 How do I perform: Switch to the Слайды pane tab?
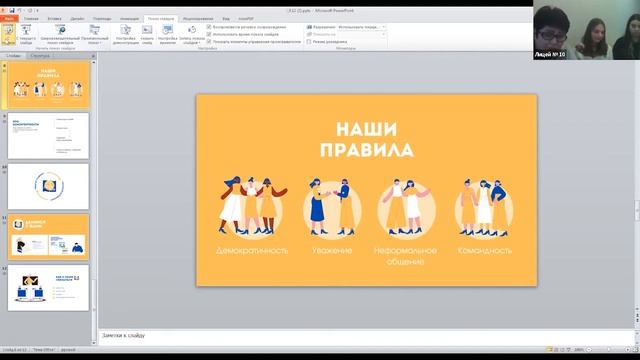[14, 56]
